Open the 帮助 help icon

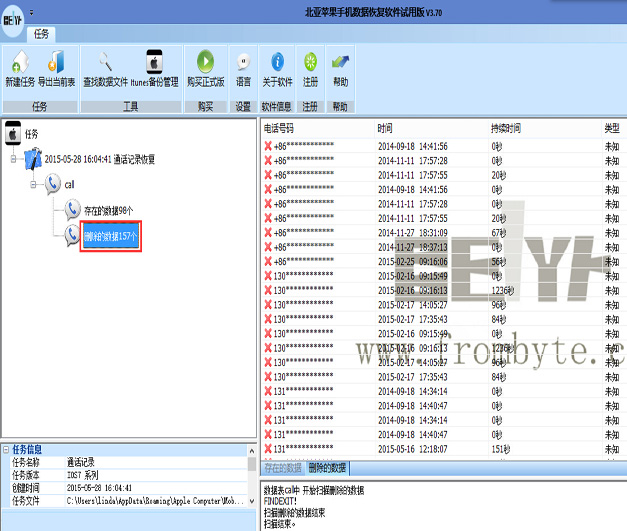340,62
